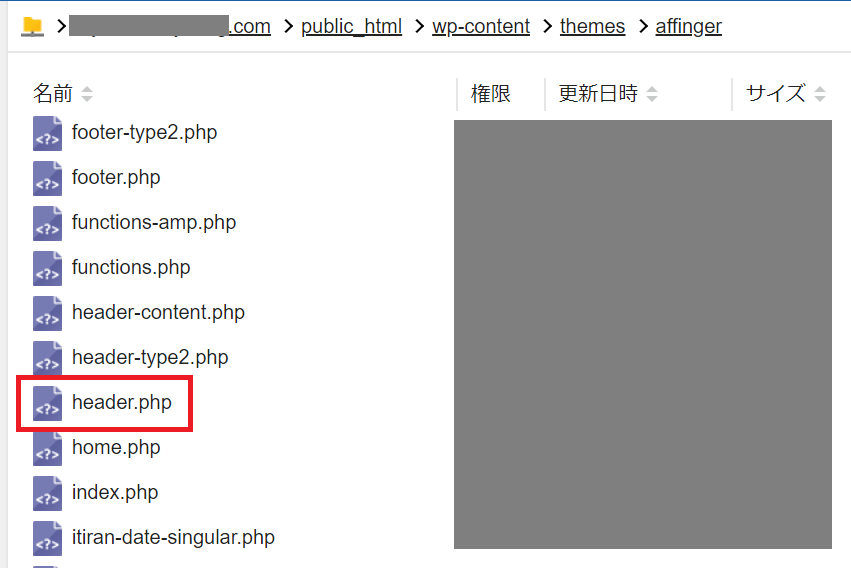
Task: Sort by 名前 using the sort arrows
Action: pyautogui.click(x=87, y=94)
